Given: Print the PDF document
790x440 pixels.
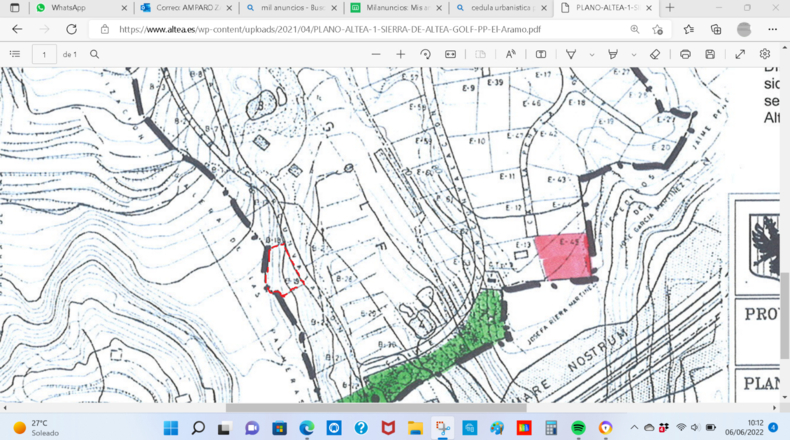Looking at the screenshot, I should coord(685,54).
